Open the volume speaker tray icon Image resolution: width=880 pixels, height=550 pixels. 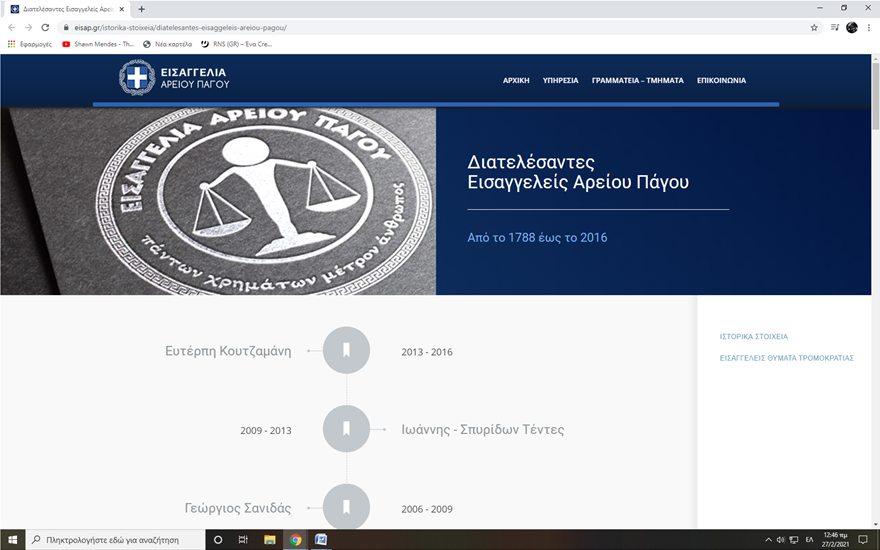(x=781, y=540)
